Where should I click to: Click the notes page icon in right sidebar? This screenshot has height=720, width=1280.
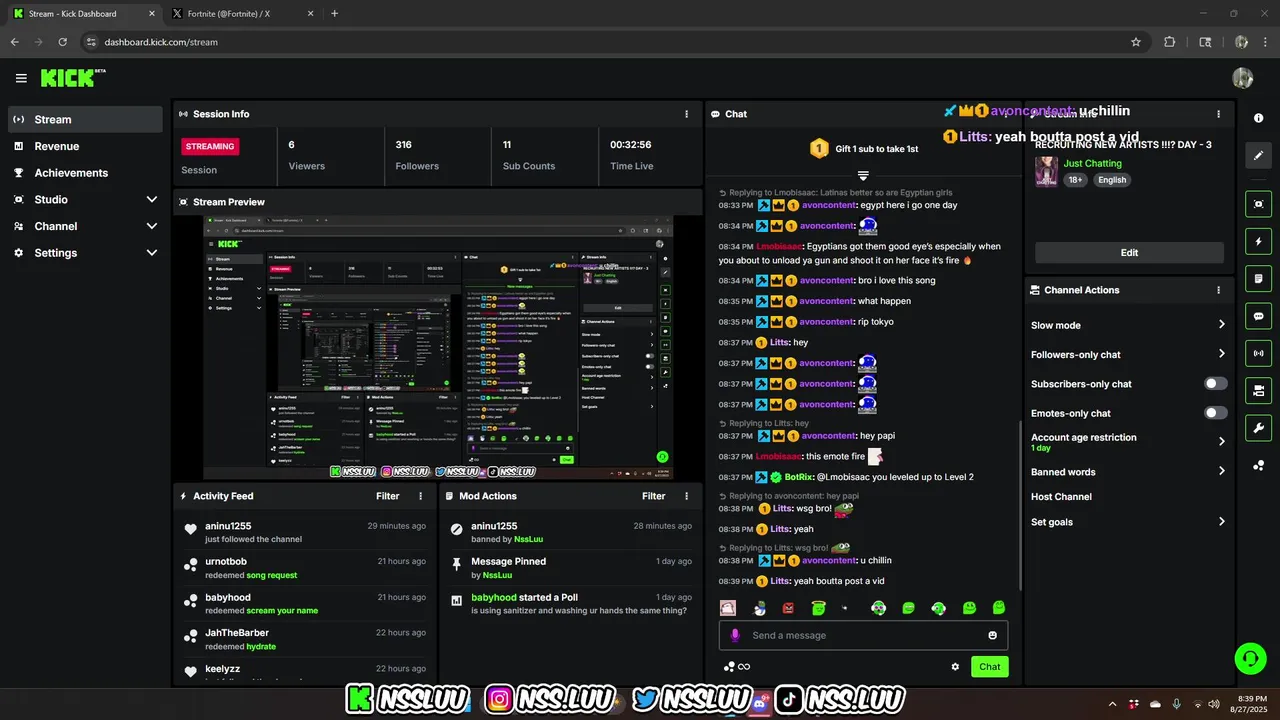[1258, 278]
